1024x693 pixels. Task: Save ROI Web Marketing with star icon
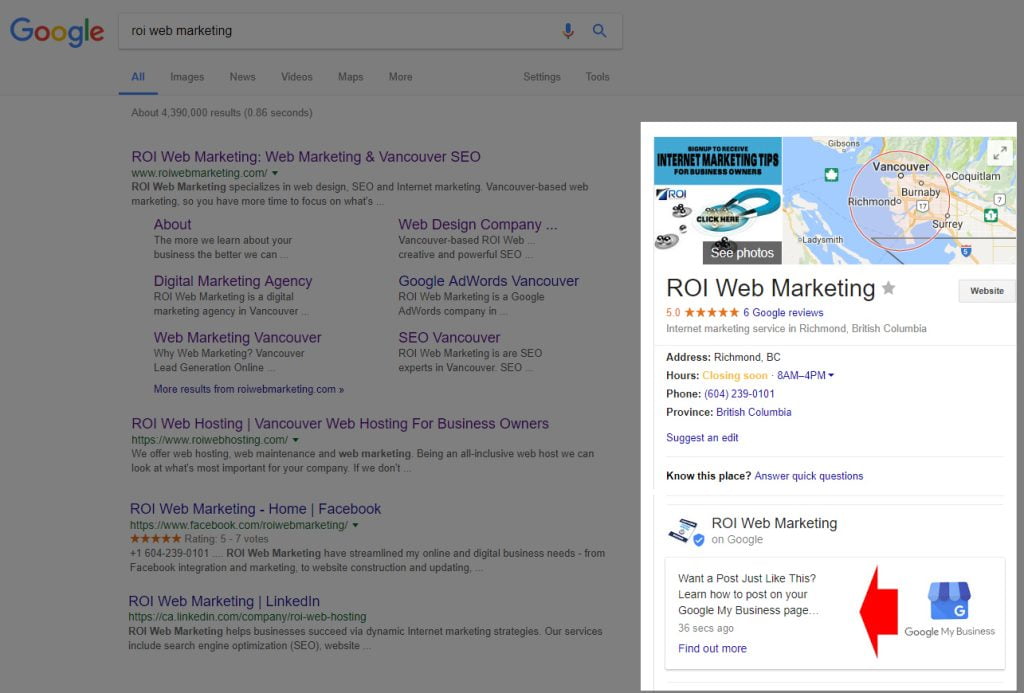[x=888, y=288]
